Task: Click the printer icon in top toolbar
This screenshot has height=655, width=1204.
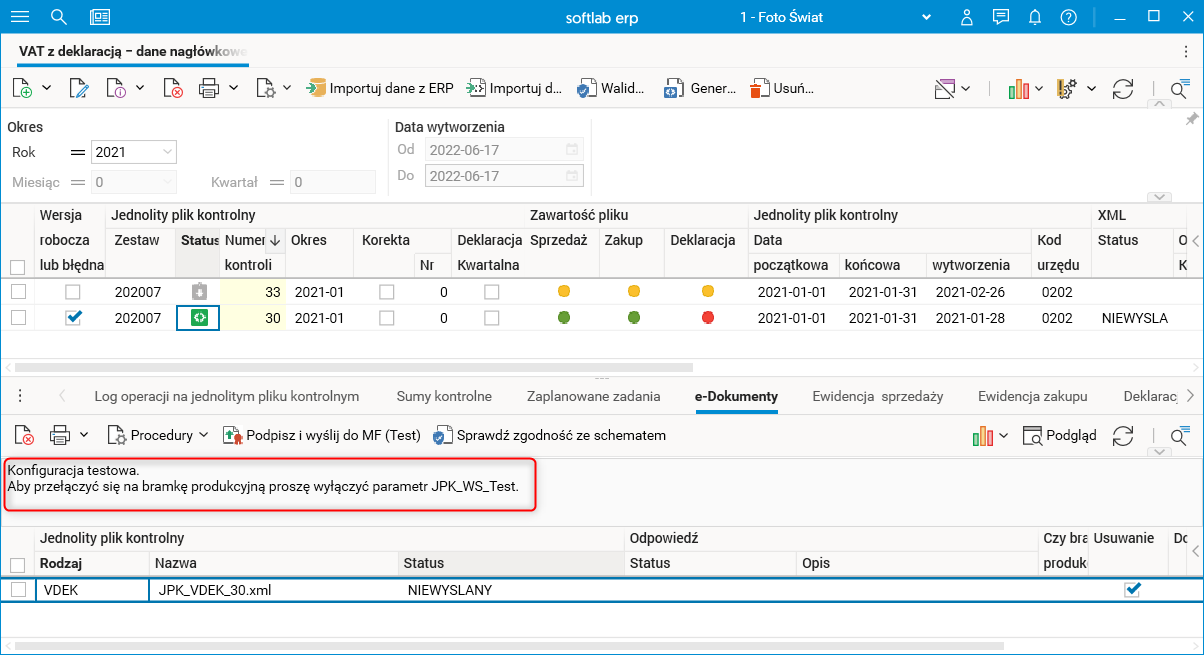Action: tap(208, 88)
